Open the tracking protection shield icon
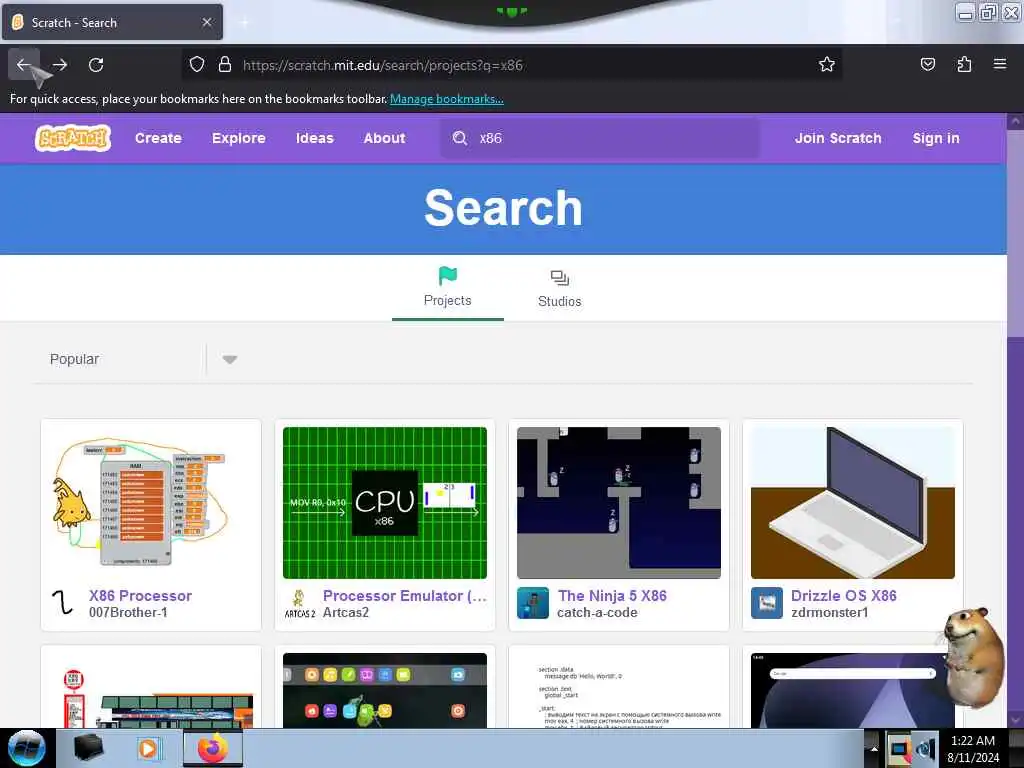This screenshot has width=1024, height=768. coord(197,65)
